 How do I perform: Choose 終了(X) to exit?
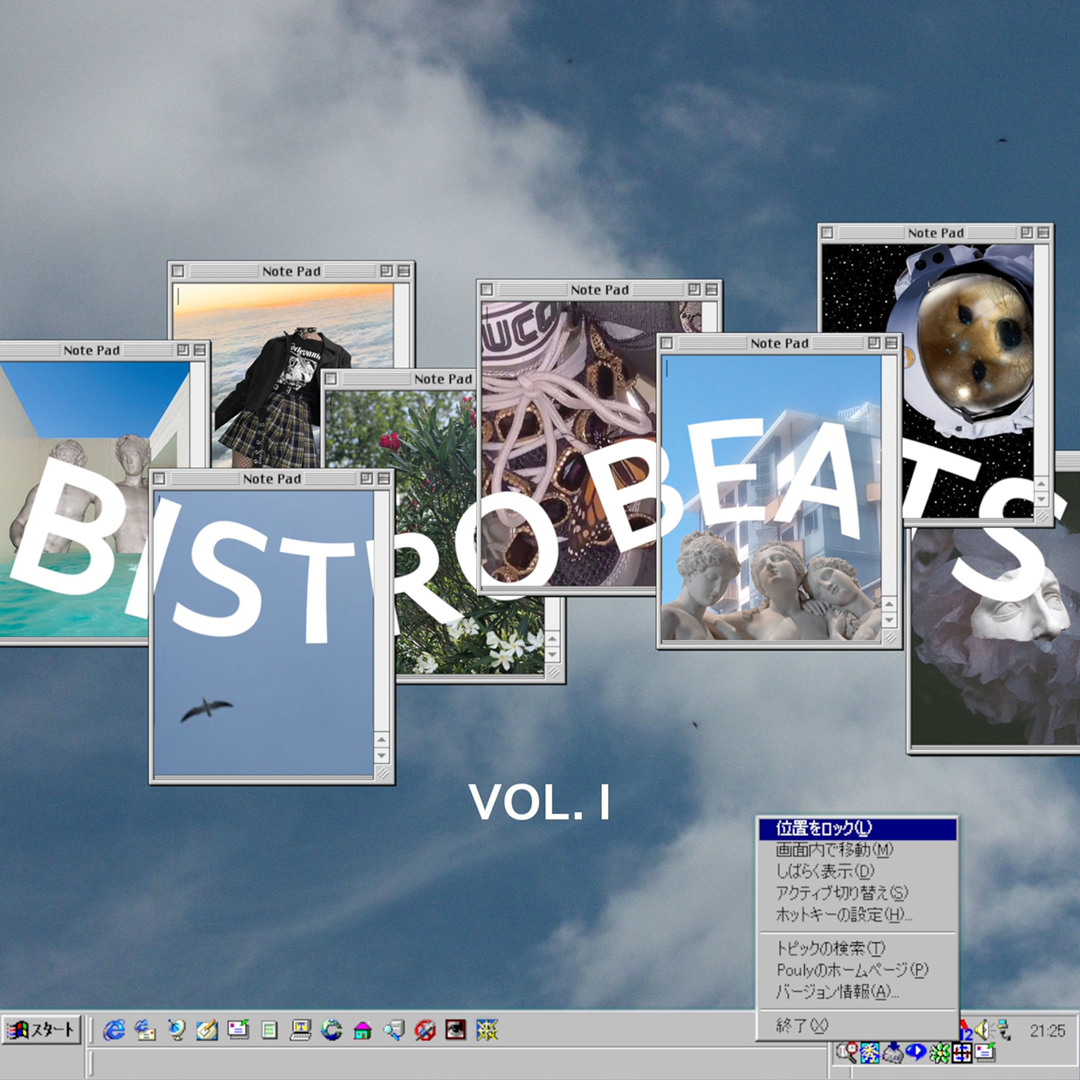[x=857, y=1026]
